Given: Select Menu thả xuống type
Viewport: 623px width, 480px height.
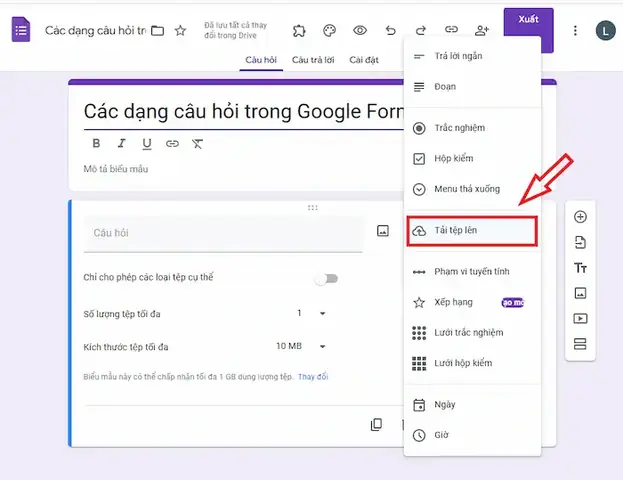Looking at the screenshot, I should click(x=472, y=189).
